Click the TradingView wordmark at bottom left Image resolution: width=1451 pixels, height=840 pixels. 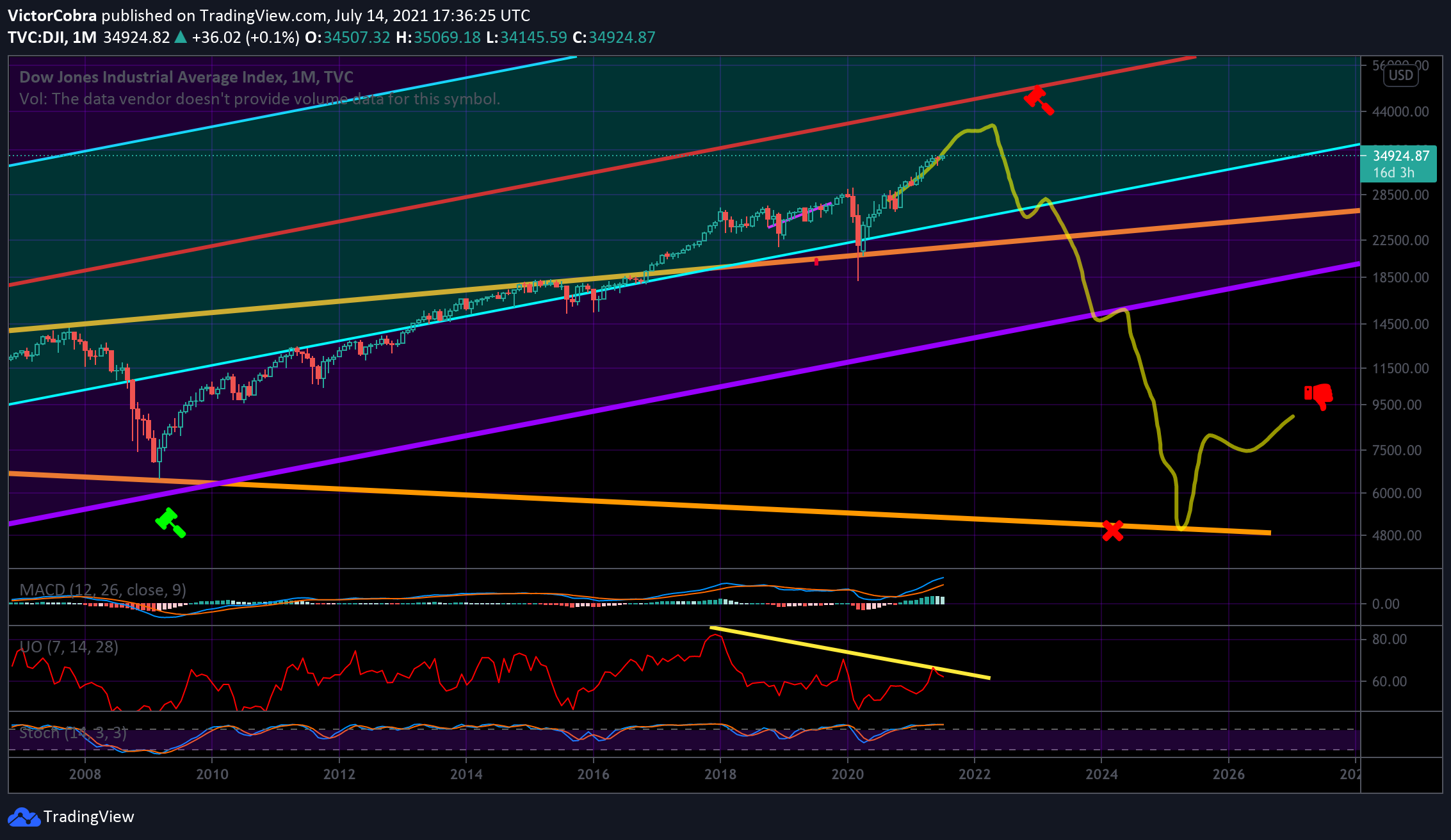click(89, 817)
